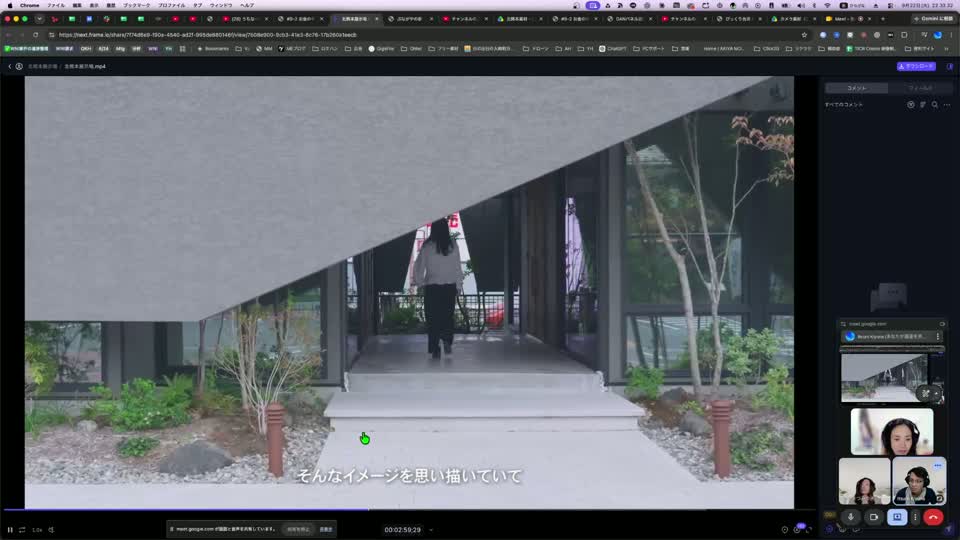Screen dimensions: 960x540
Task: Click the blue download button
Action: [916, 66]
